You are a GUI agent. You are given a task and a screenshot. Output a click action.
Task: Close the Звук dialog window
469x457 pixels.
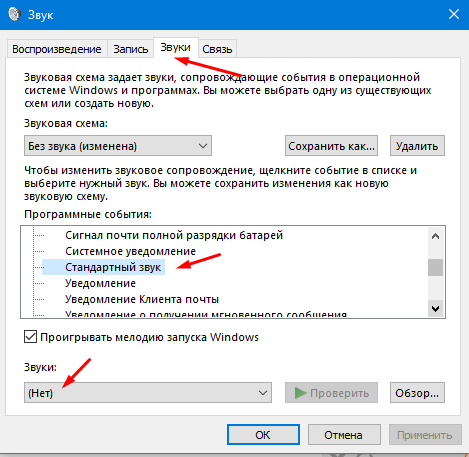(x=454, y=14)
